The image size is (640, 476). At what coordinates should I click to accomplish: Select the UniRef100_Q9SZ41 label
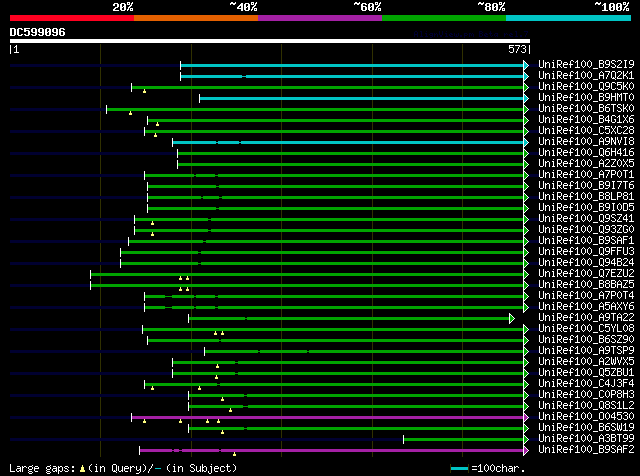pyautogui.click(x=586, y=218)
